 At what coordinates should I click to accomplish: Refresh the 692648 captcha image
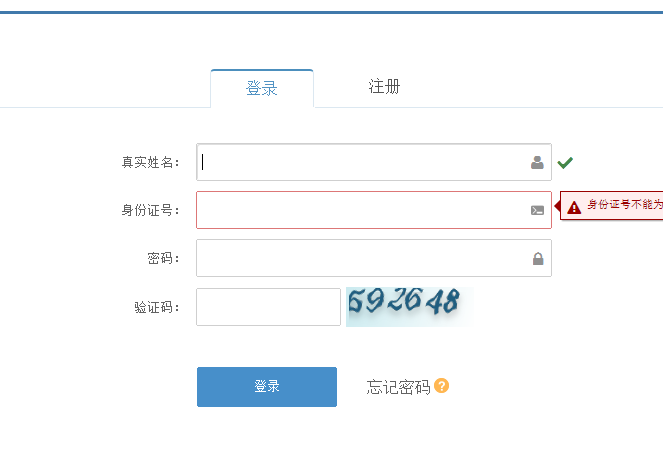tap(410, 307)
